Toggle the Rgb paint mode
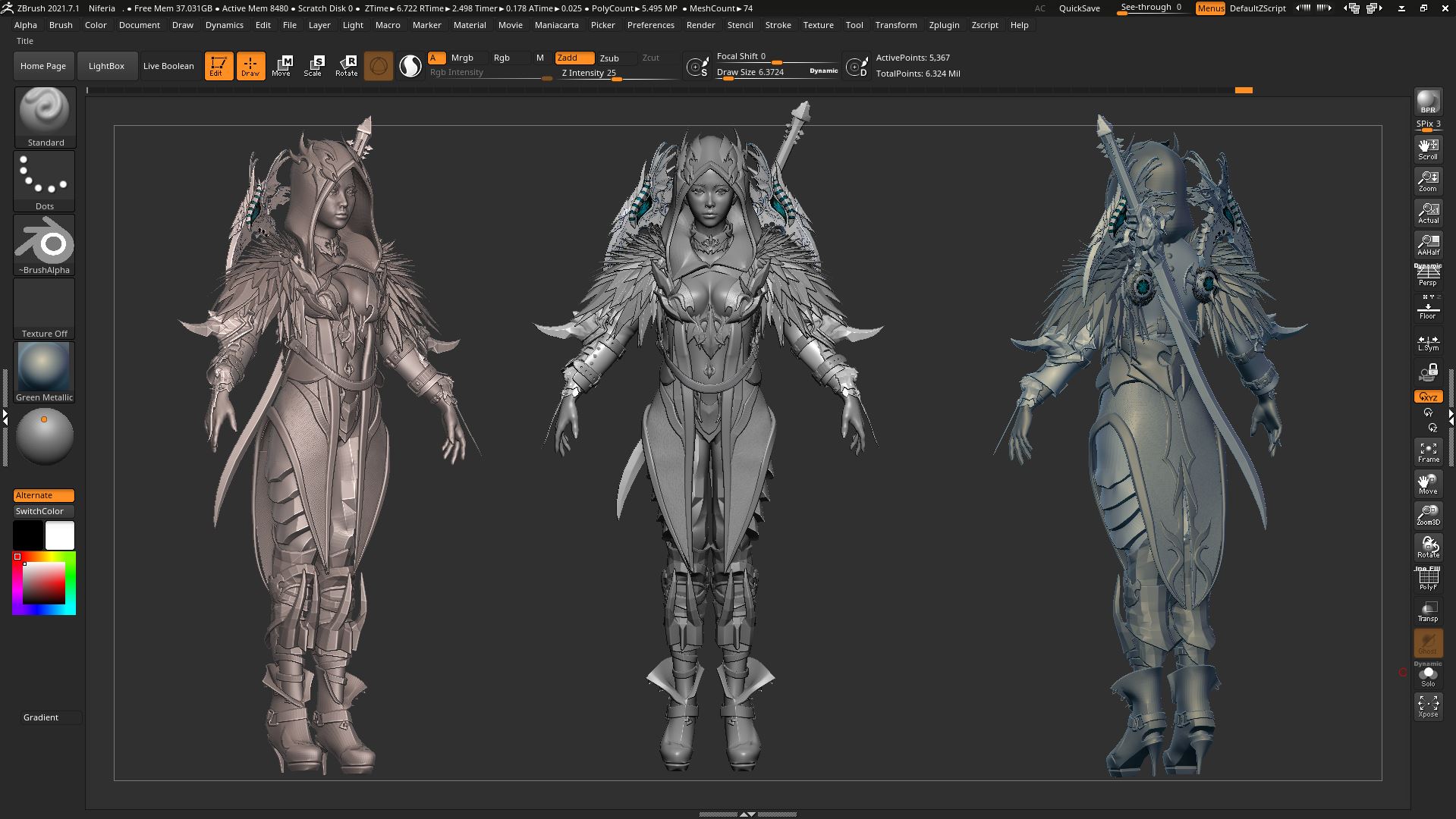Screen dimensions: 1456x819 [509, 58]
